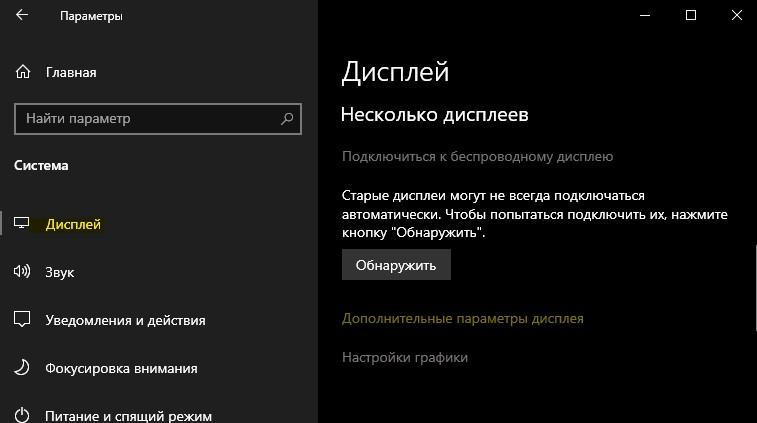Click the Дисплей monitor icon
The height and width of the screenshot is (423, 757).
coord(21,223)
